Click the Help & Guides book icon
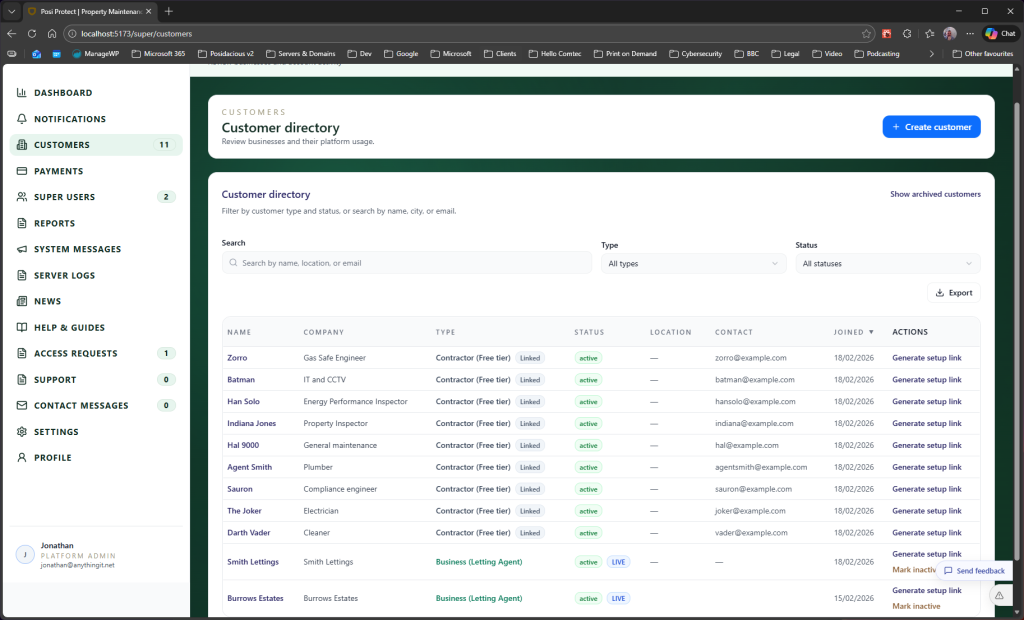 pyautogui.click(x=22, y=327)
